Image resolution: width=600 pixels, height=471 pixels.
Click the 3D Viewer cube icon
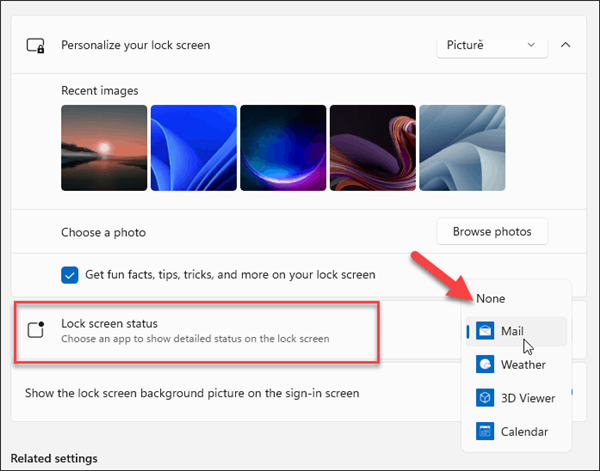pyautogui.click(x=484, y=398)
